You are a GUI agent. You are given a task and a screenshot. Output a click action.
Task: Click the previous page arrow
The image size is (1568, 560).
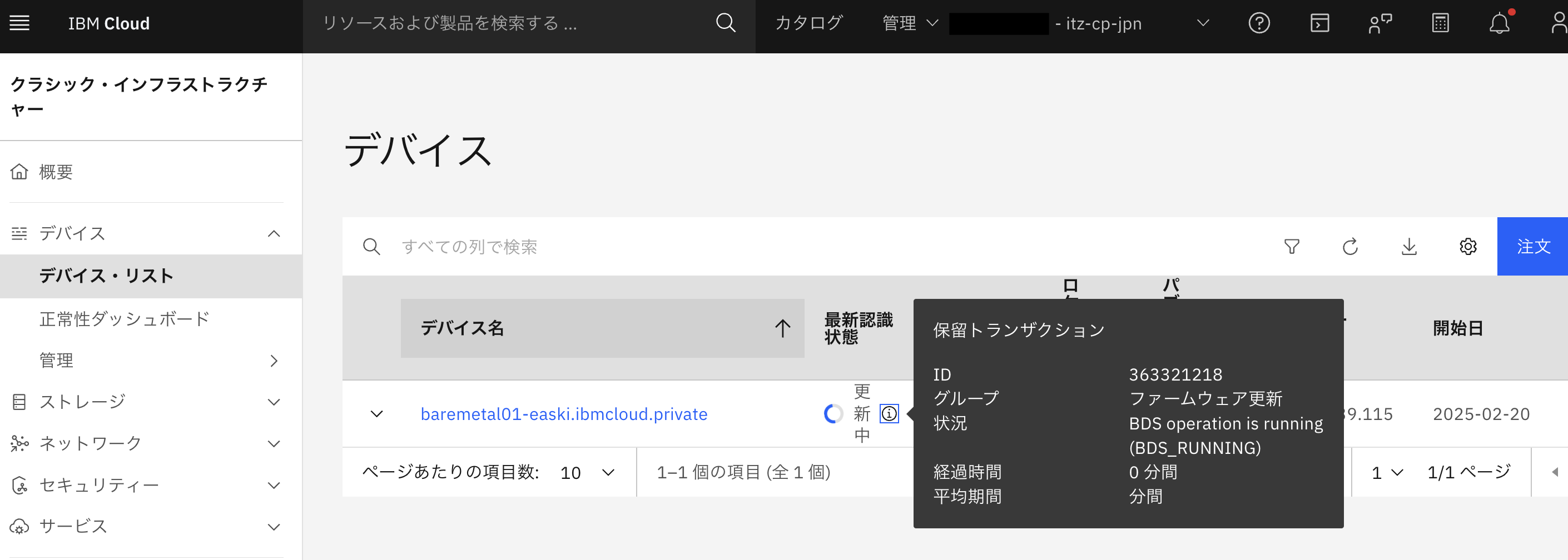[x=1555, y=472]
